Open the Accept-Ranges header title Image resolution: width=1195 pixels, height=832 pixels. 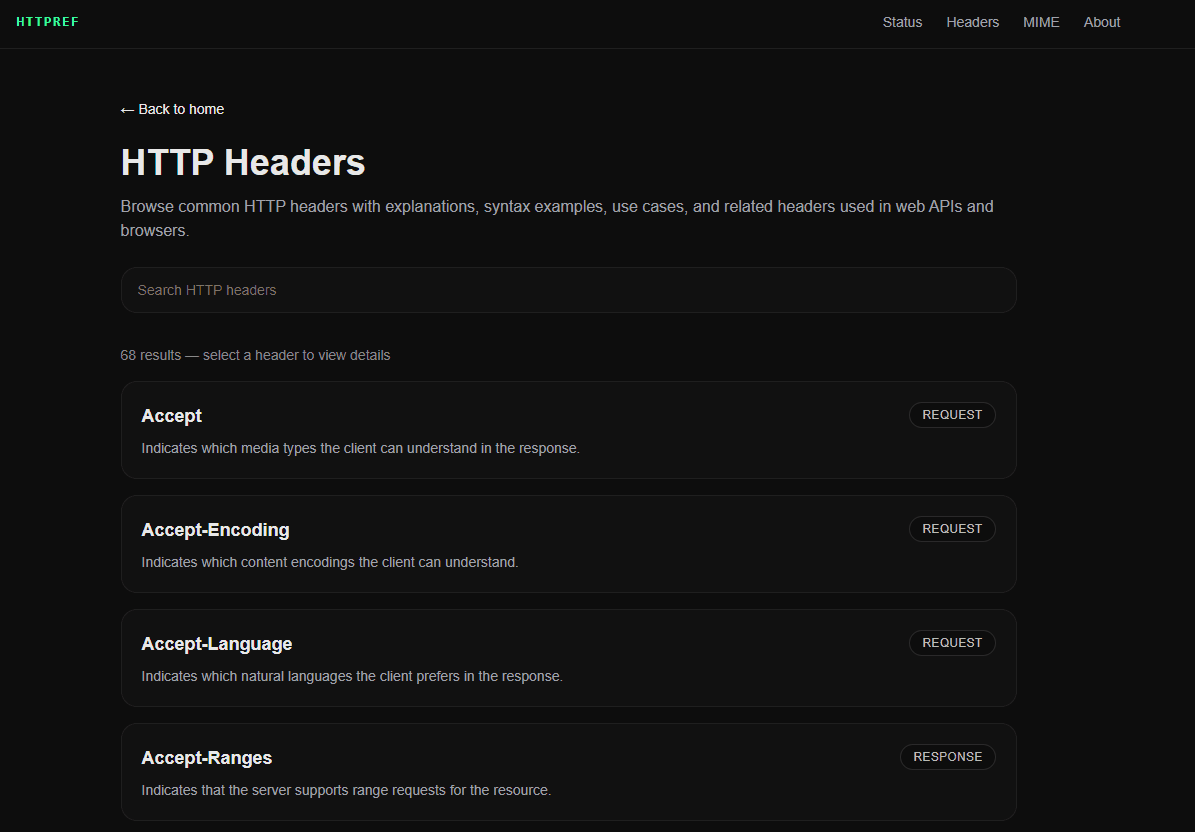pyautogui.click(x=207, y=758)
